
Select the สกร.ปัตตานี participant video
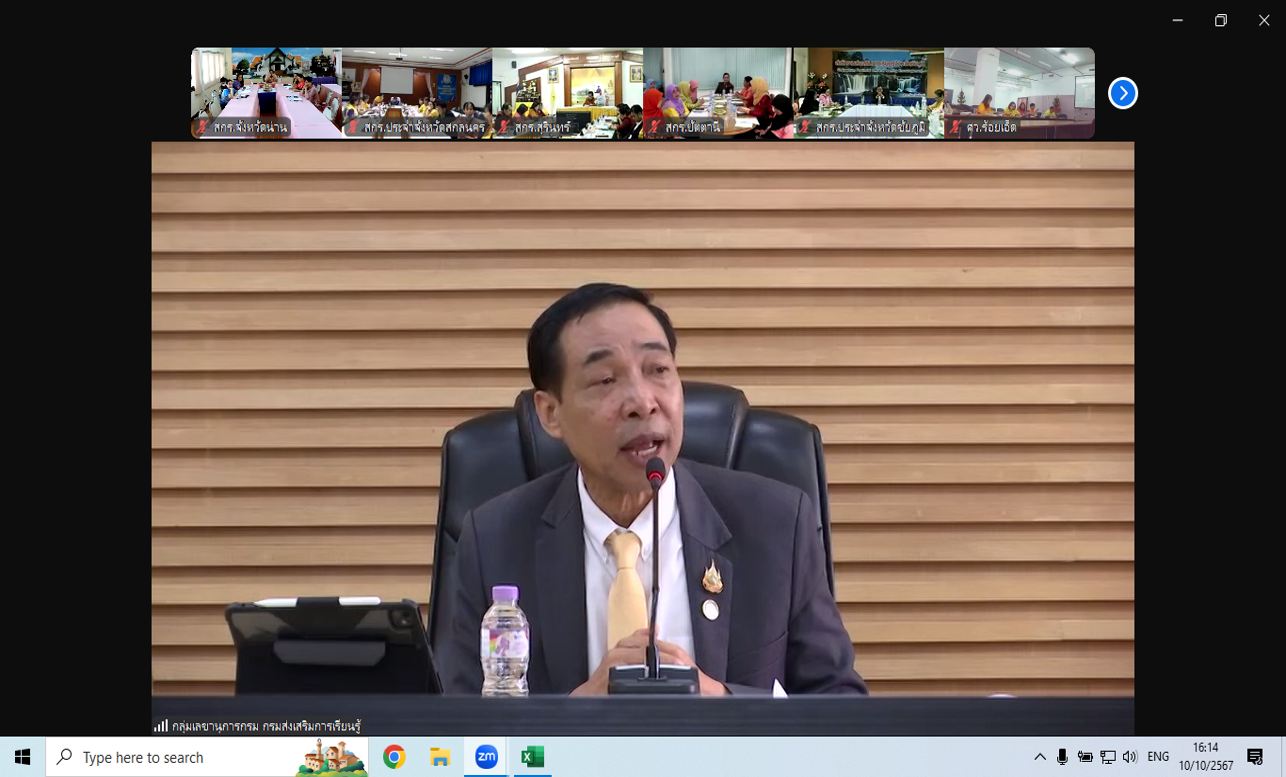coord(718,93)
